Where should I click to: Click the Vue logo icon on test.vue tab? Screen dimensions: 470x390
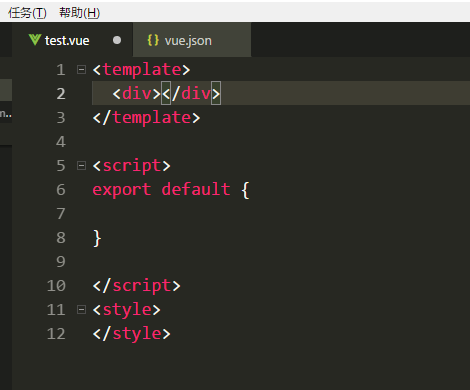pos(35,40)
